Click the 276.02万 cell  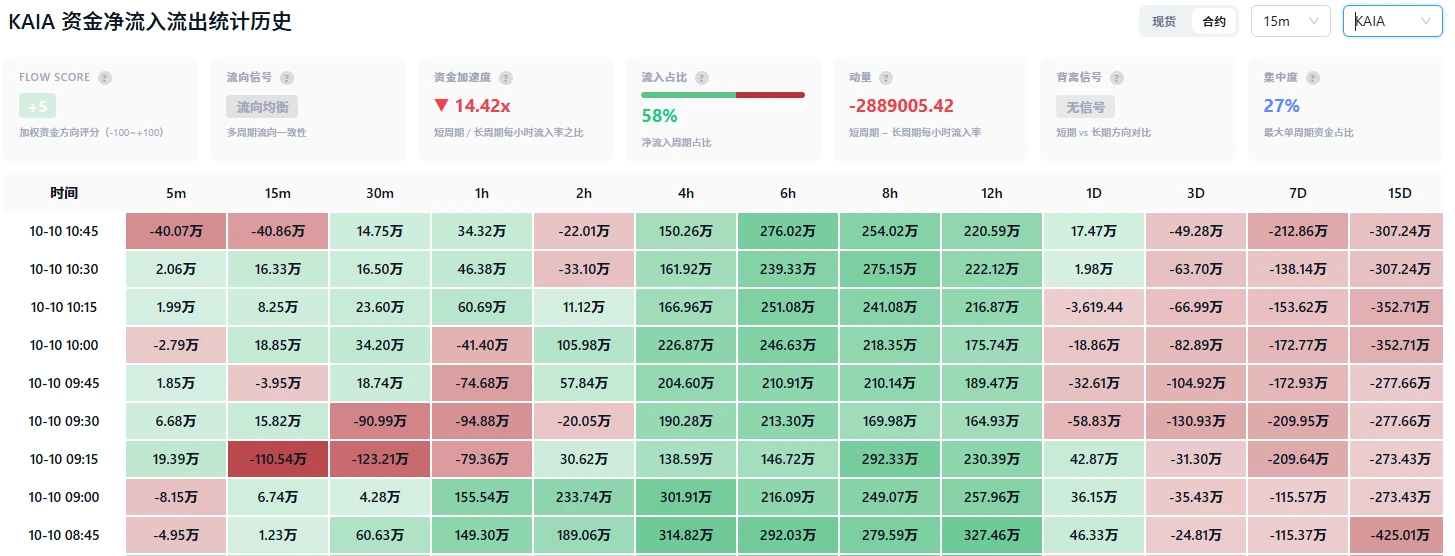788,231
